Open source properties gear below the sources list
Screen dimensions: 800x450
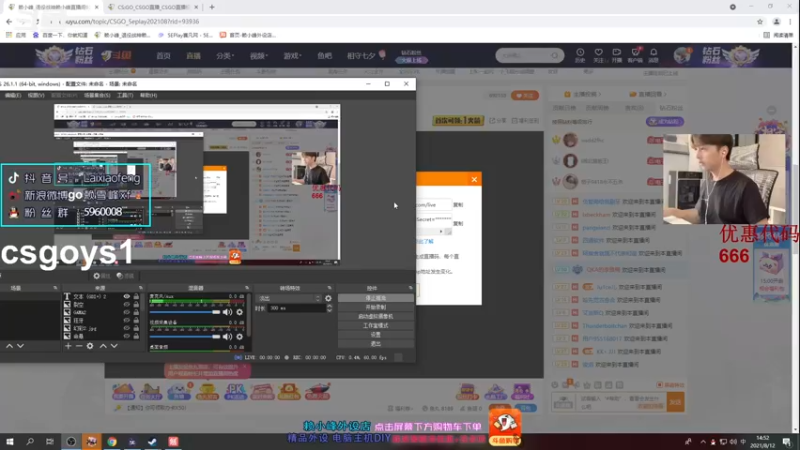90,346
